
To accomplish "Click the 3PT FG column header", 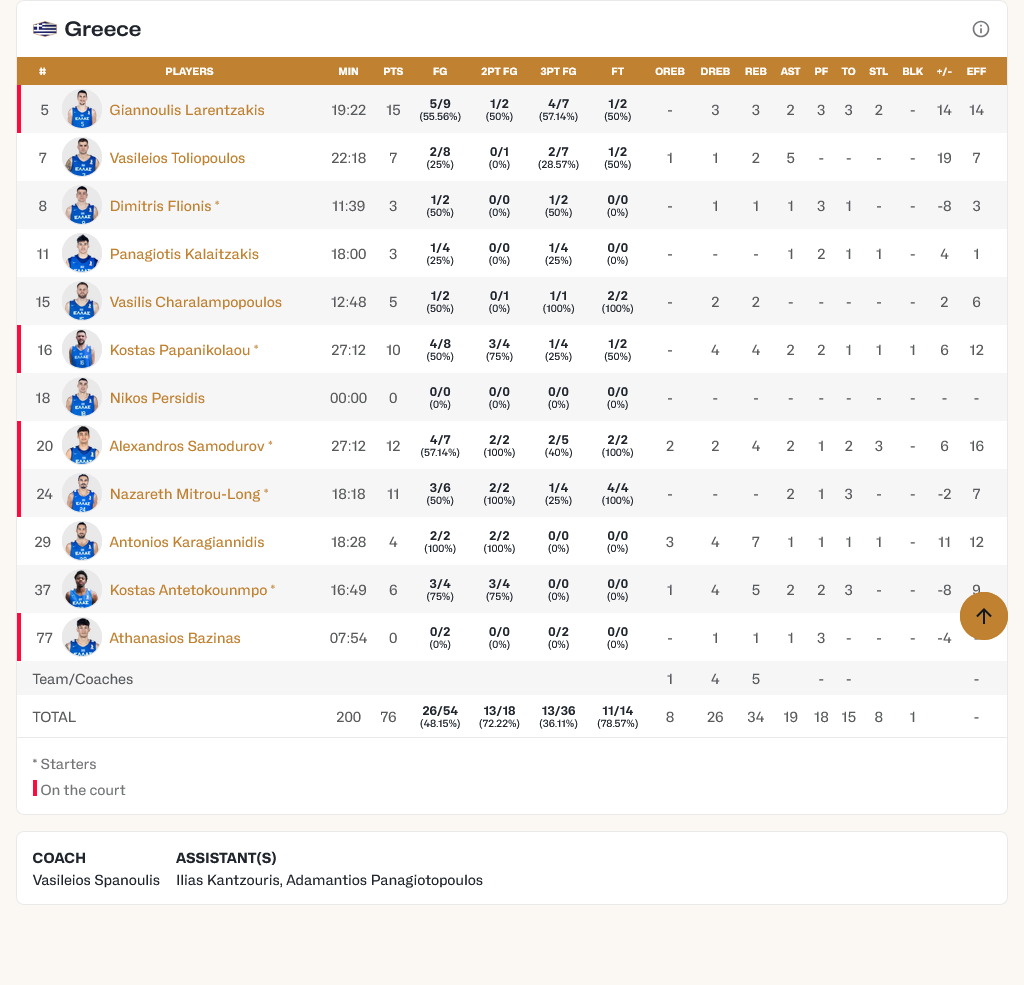I will 558,72.
